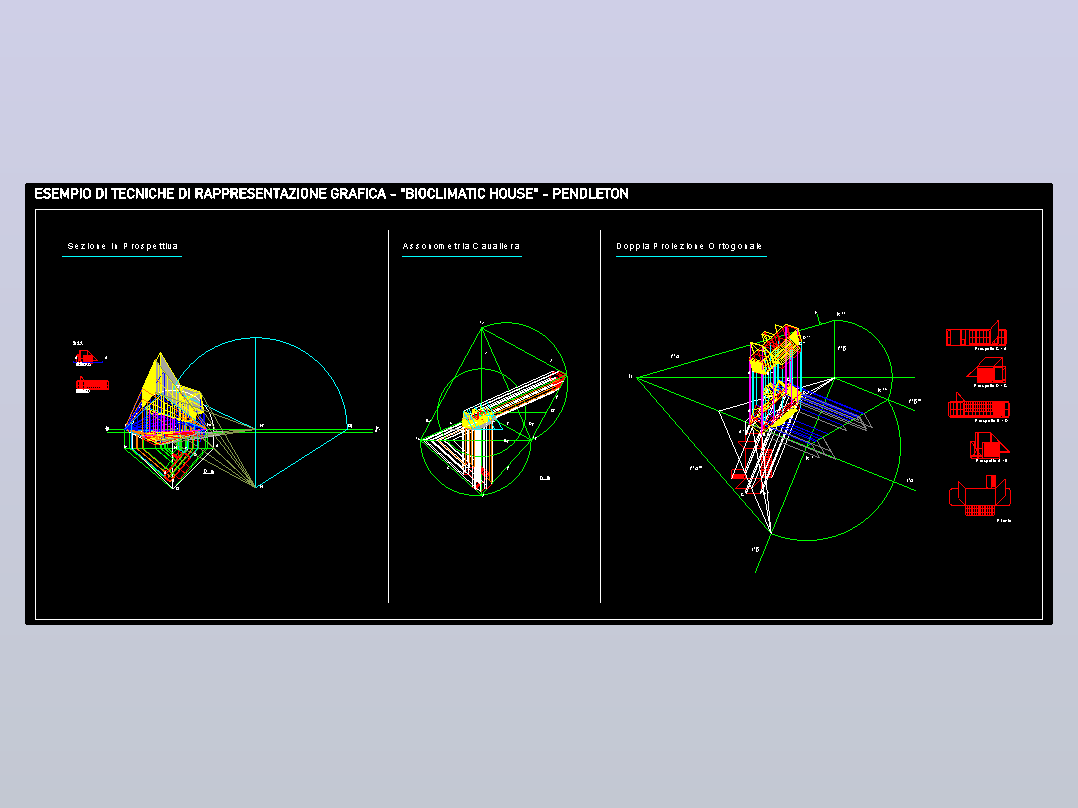Click the small red section thumbnail in the left panel

click(86, 357)
